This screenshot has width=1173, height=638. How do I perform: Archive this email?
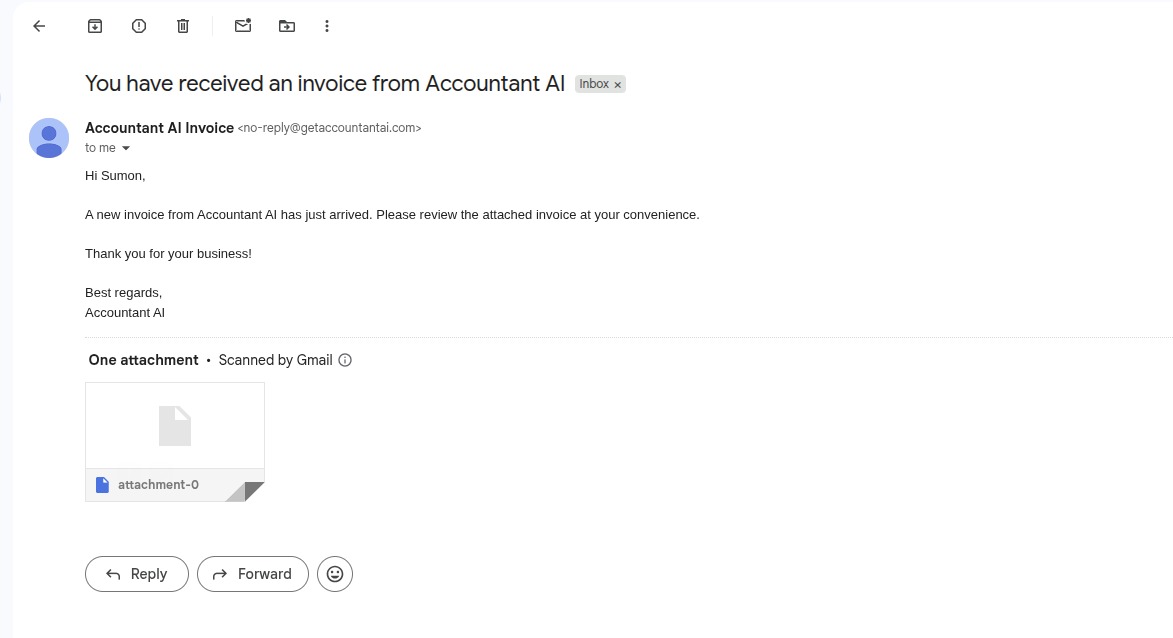(x=95, y=26)
